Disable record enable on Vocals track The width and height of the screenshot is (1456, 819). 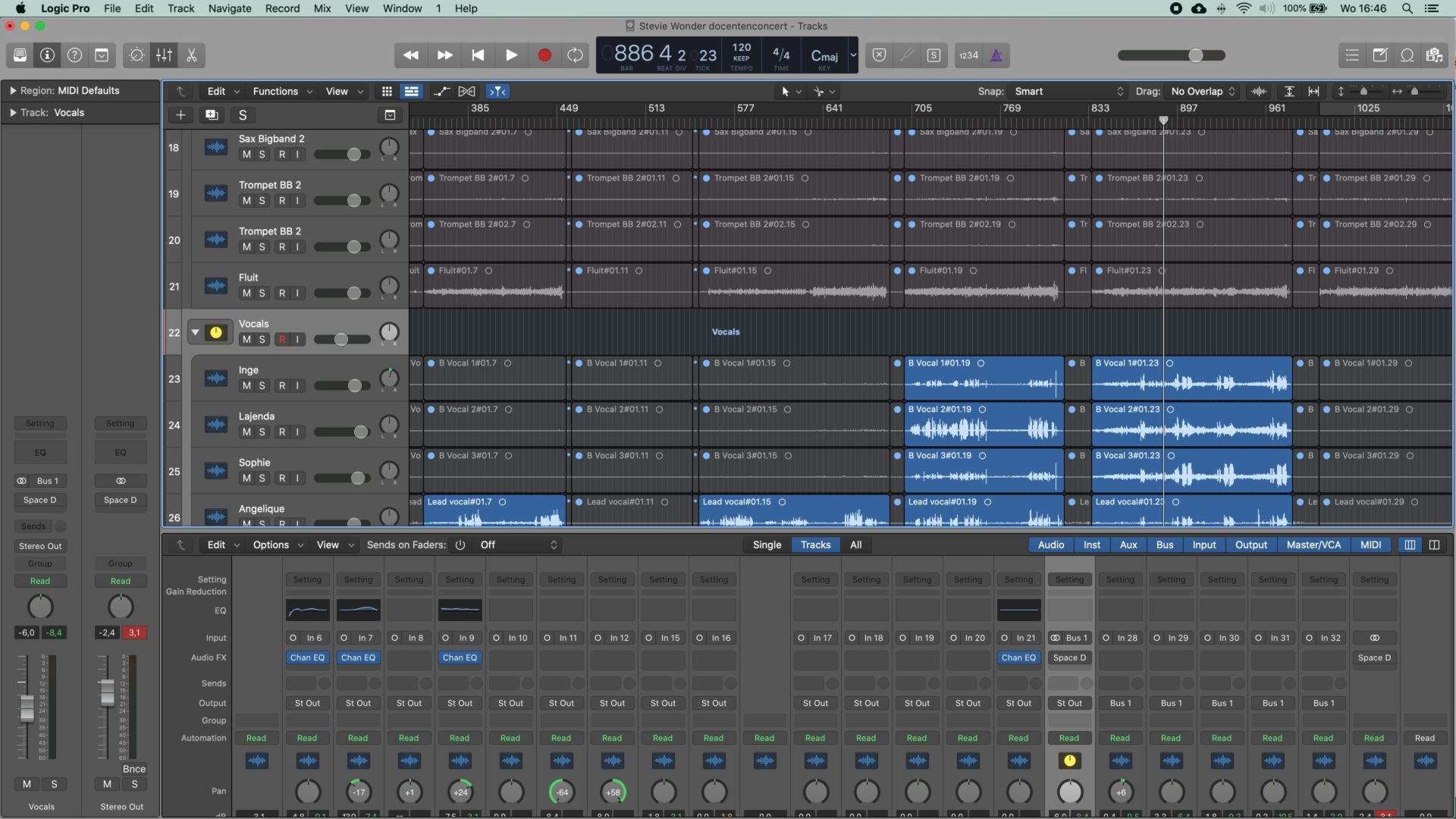point(282,340)
